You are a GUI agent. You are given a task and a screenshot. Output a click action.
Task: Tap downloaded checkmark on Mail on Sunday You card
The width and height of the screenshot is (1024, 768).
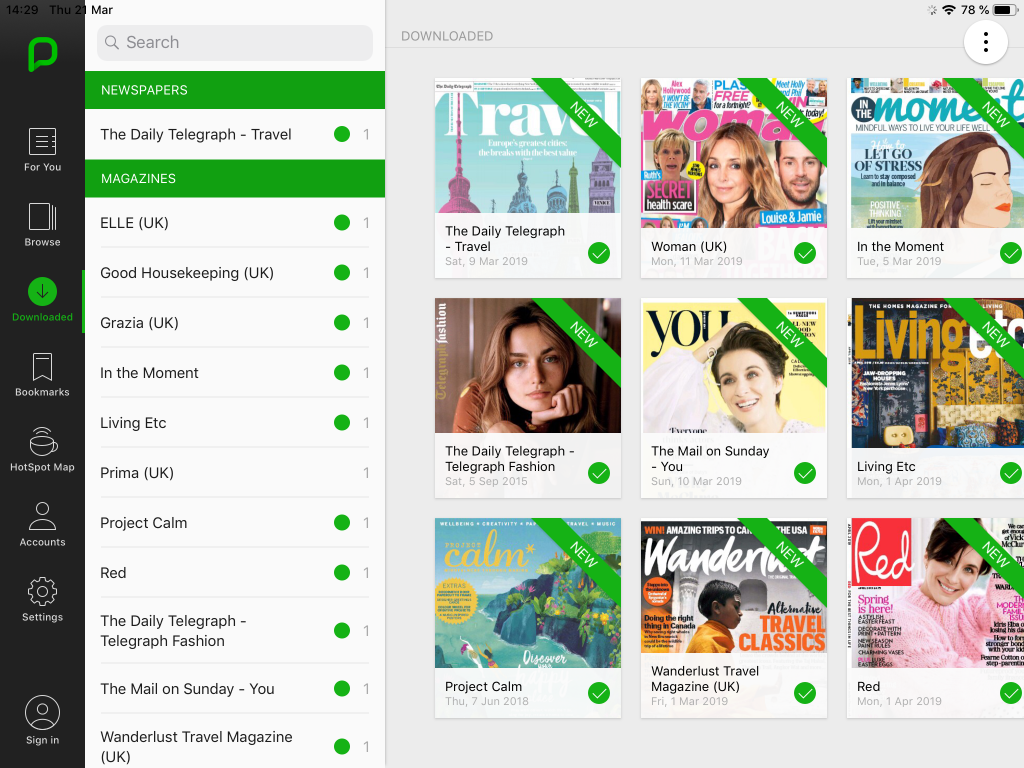[x=805, y=473]
